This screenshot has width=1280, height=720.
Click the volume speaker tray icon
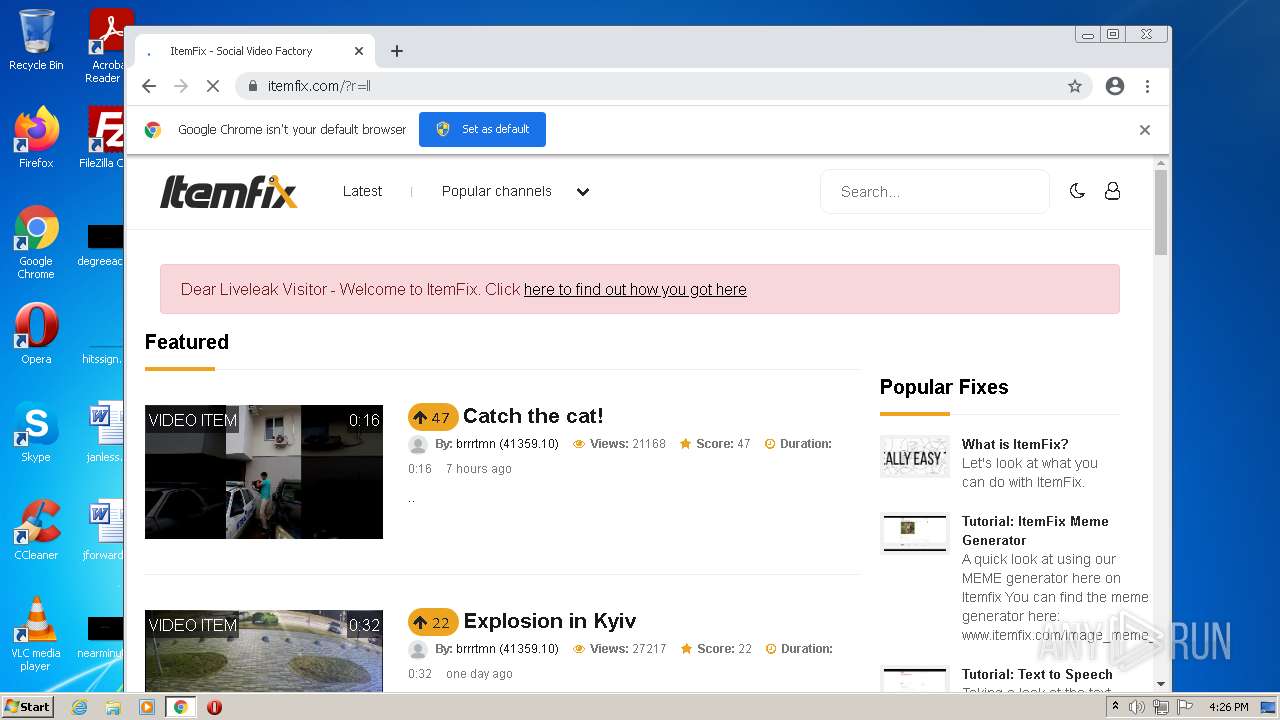pos(1137,707)
